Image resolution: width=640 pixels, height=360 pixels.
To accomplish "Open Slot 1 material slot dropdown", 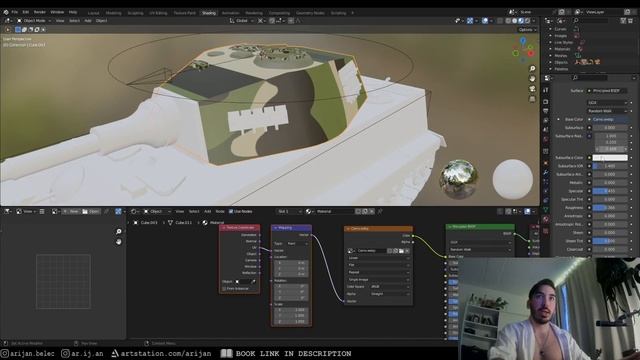I will point(289,211).
